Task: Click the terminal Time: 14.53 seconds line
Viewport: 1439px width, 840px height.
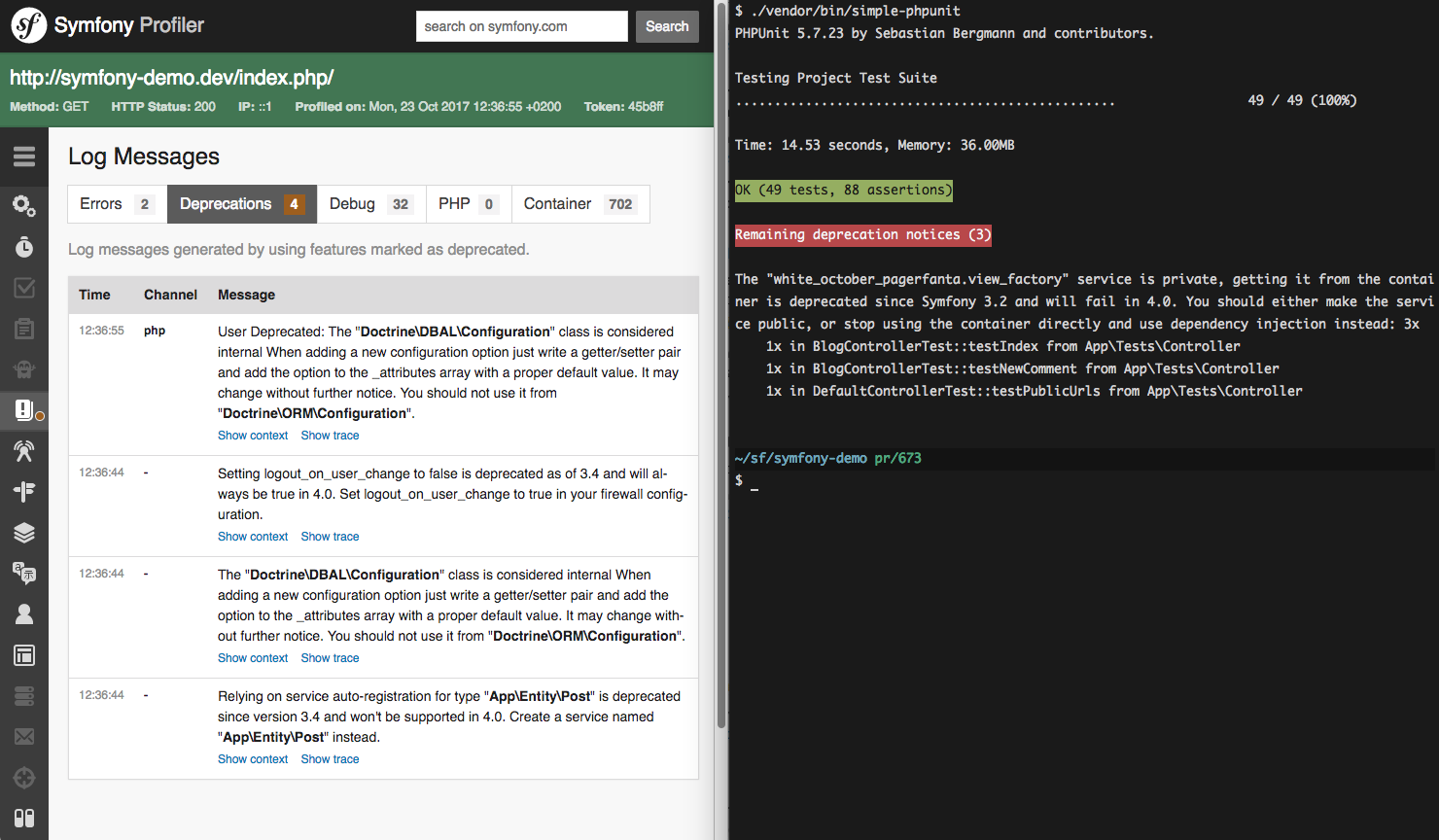Action: (874, 145)
